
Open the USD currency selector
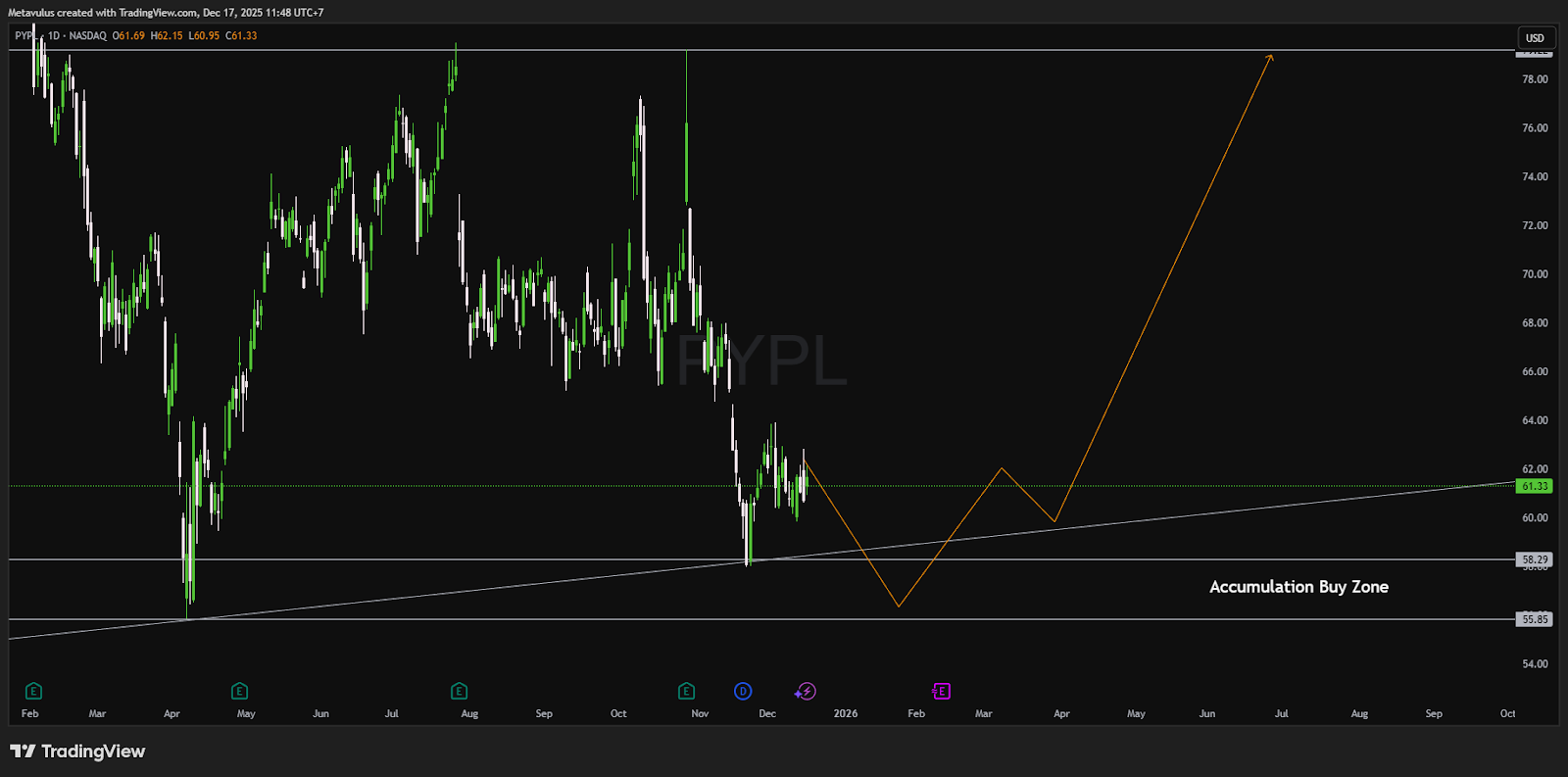tap(1535, 38)
